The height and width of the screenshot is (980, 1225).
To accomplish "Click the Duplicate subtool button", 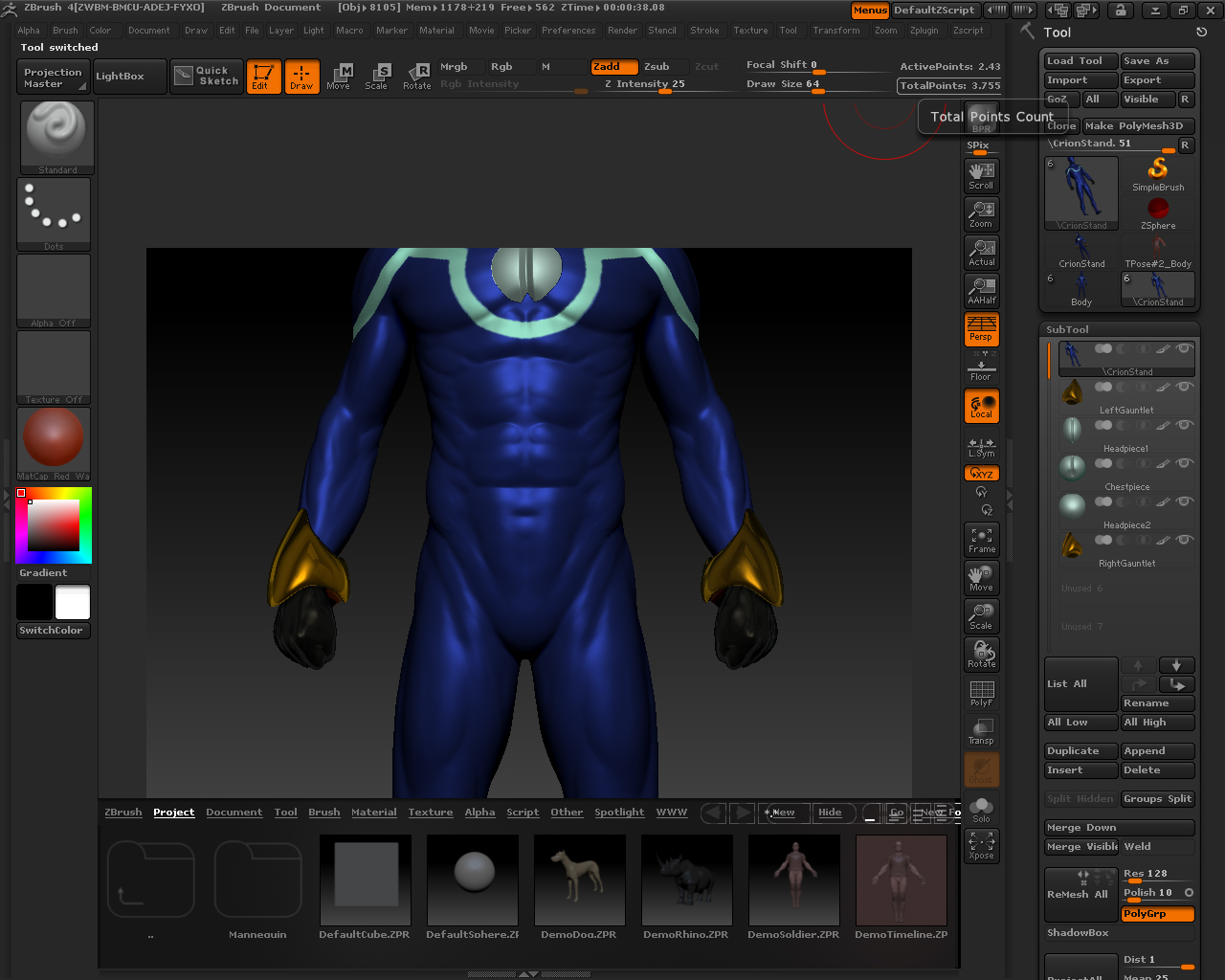I will point(1081,751).
